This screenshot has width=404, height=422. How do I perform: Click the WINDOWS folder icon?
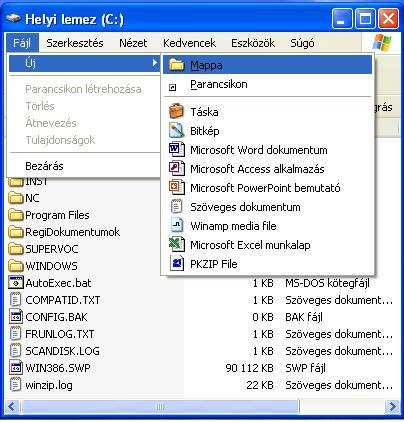pos(15,266)
